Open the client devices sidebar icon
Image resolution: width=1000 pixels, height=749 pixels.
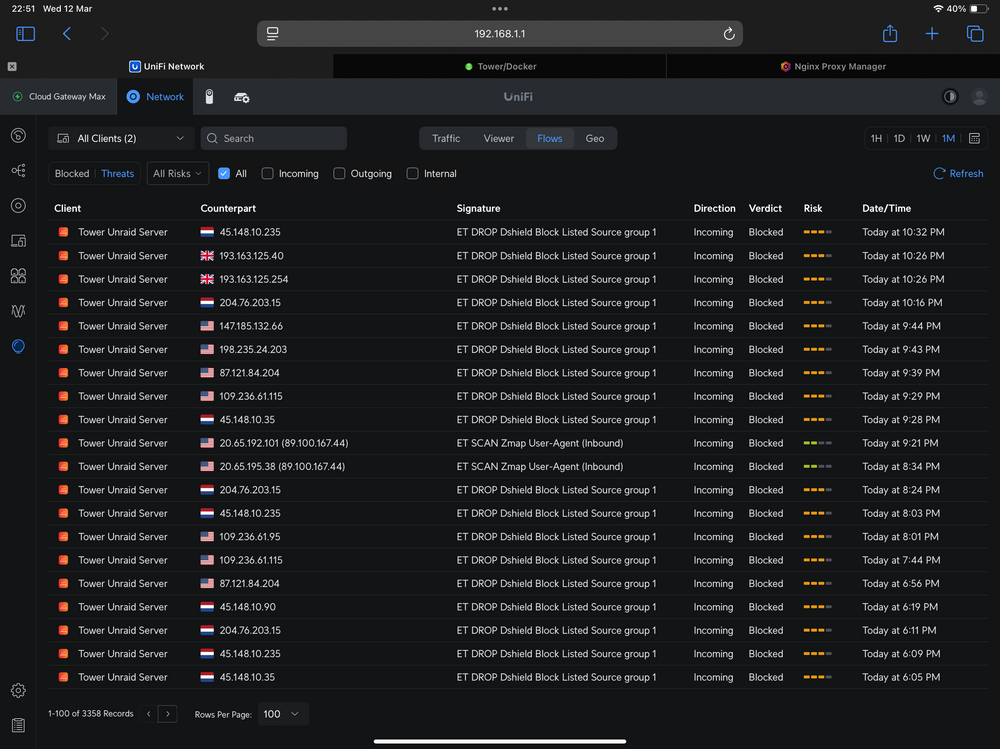tap(18, 241)
